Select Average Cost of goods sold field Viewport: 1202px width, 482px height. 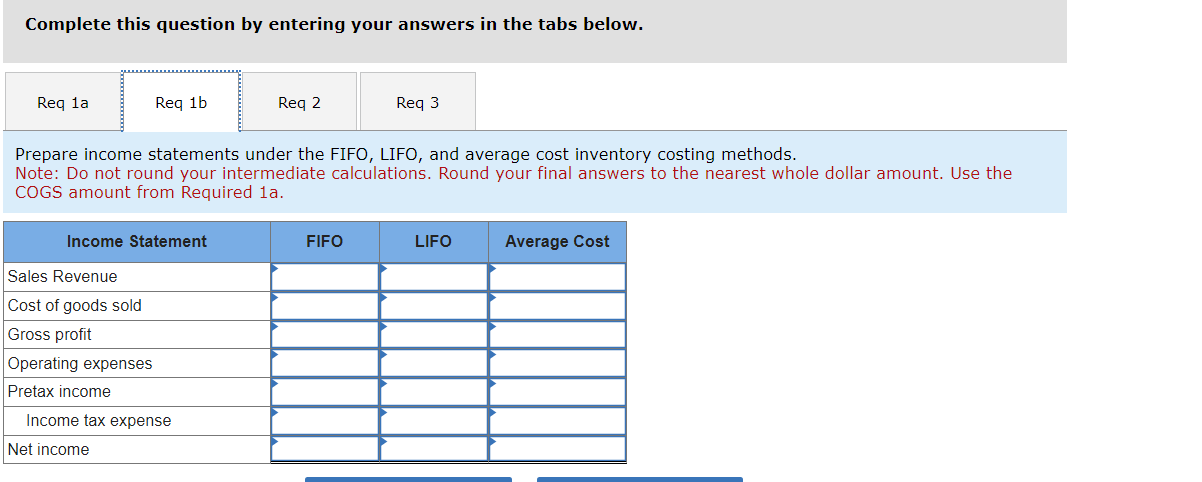click(x=557, y=306)
